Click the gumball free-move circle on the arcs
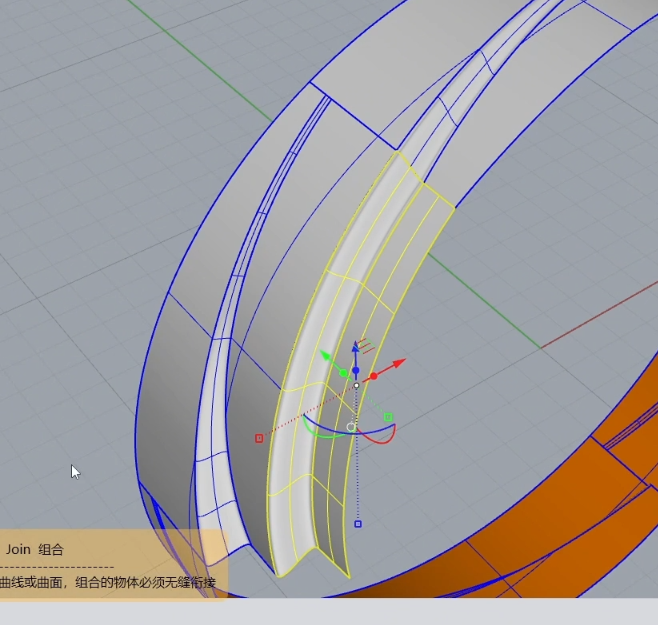The height and width of the screenshot is (625, 658). (351, 427)
